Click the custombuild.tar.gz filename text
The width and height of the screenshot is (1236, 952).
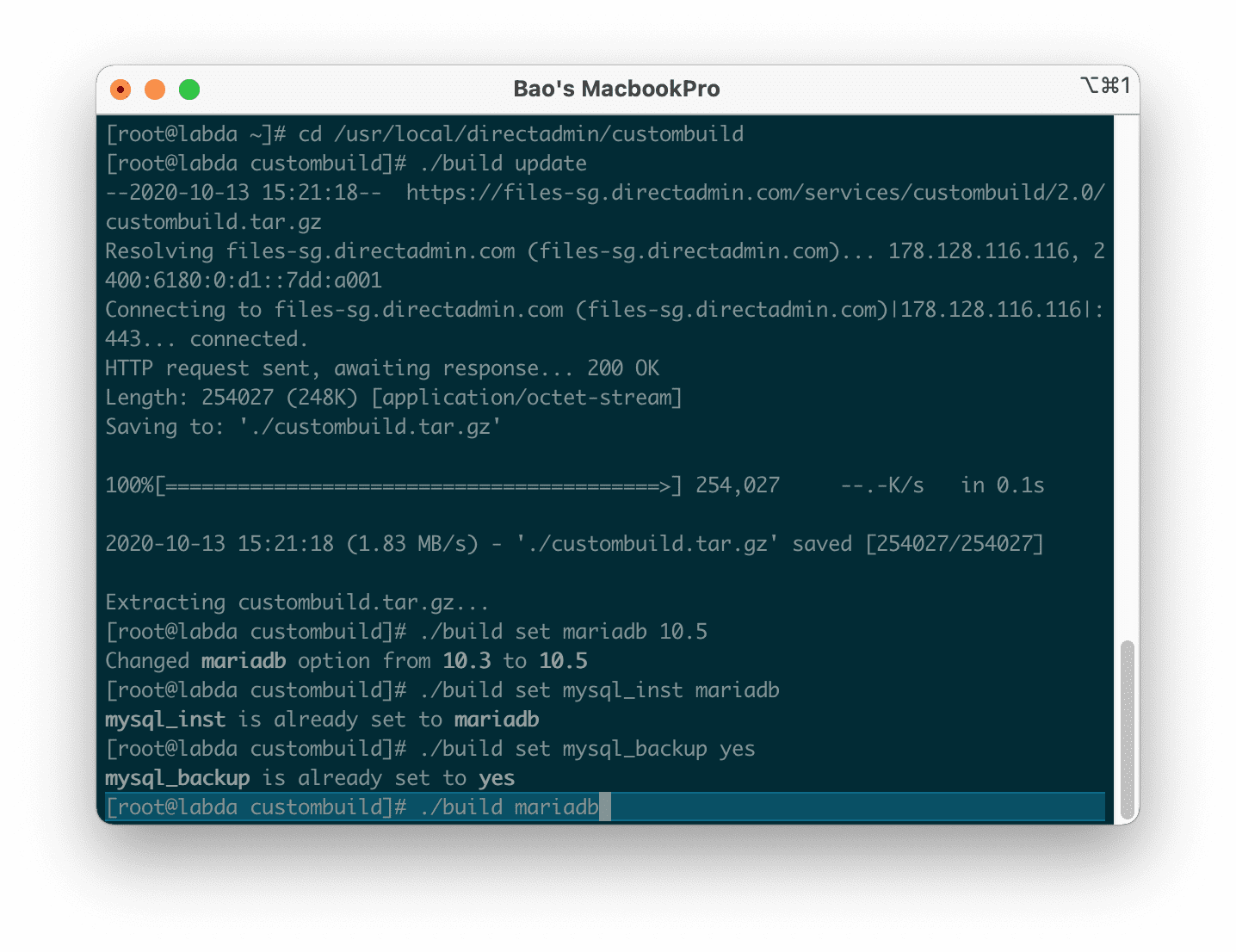pos(213,221)
